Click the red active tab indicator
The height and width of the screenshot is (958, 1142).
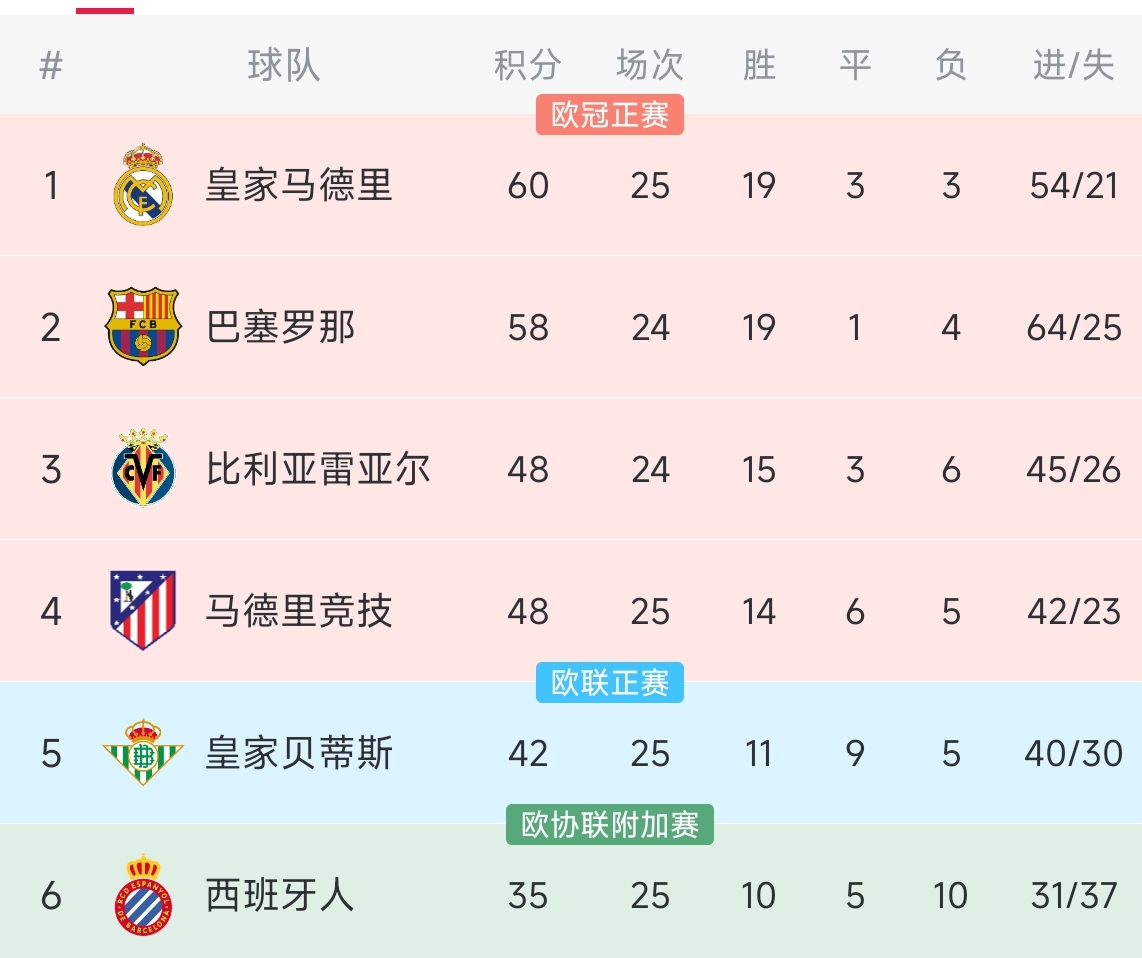coord(105,10)
